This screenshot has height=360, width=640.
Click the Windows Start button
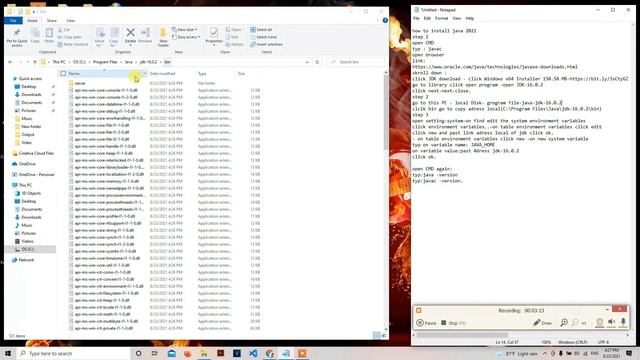(8, 353)
